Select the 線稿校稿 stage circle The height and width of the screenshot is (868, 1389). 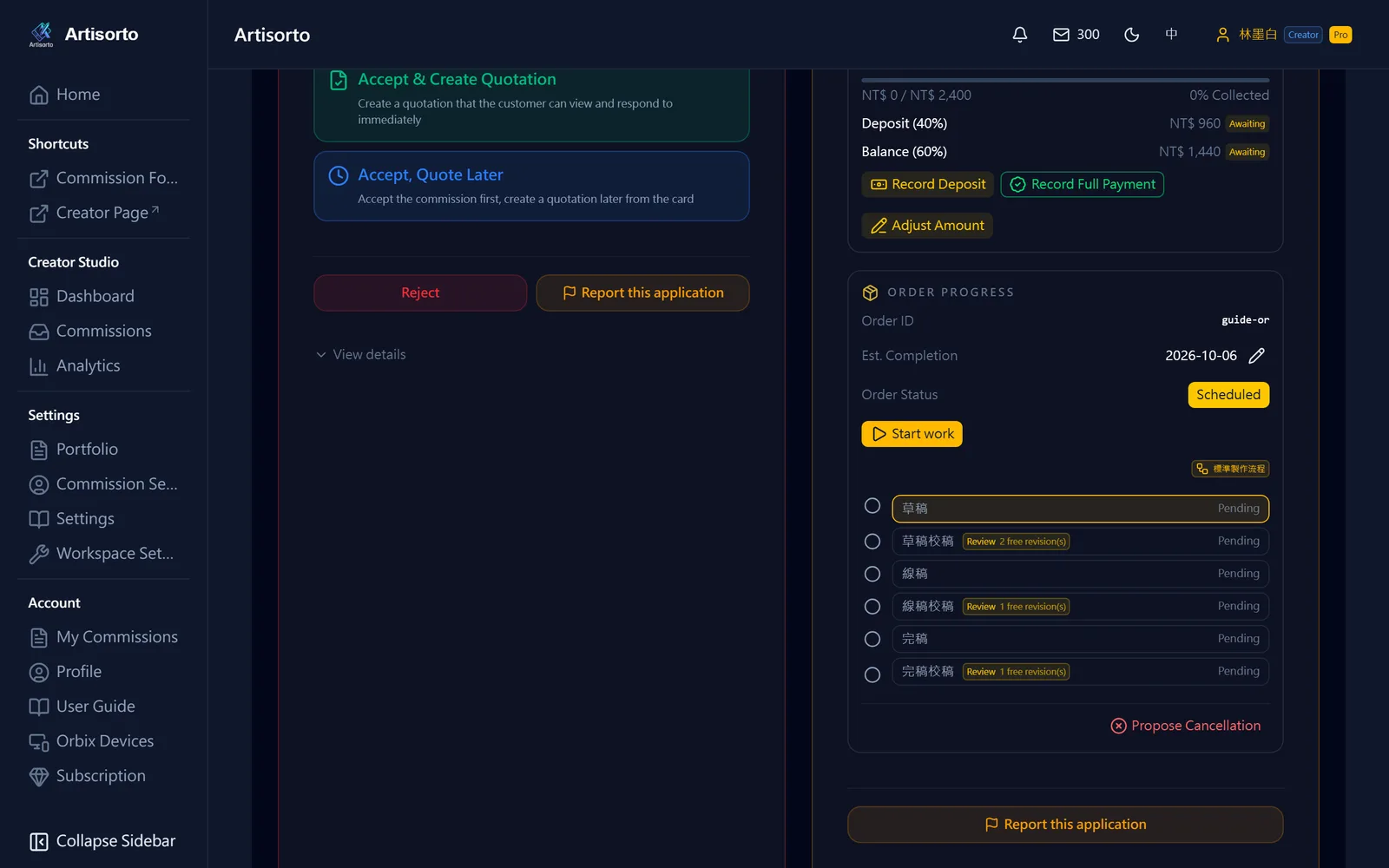pyautogui.click(x=872, y=607)
